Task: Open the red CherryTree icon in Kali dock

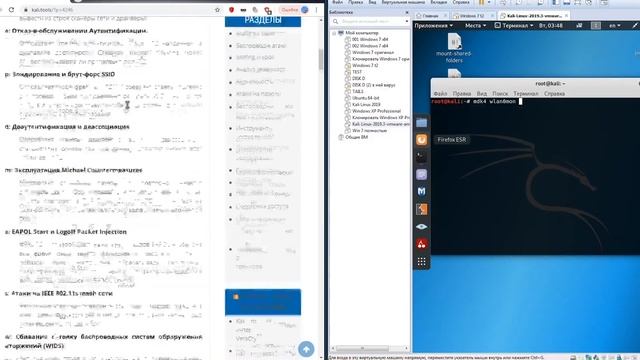Action: 422,244
